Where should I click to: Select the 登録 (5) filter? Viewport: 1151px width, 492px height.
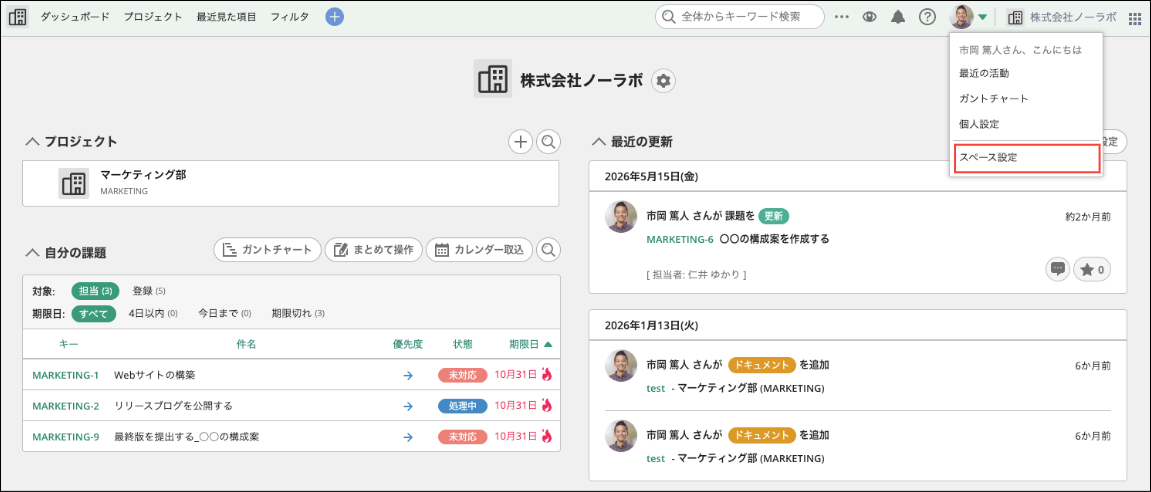(x=149, y=291)
